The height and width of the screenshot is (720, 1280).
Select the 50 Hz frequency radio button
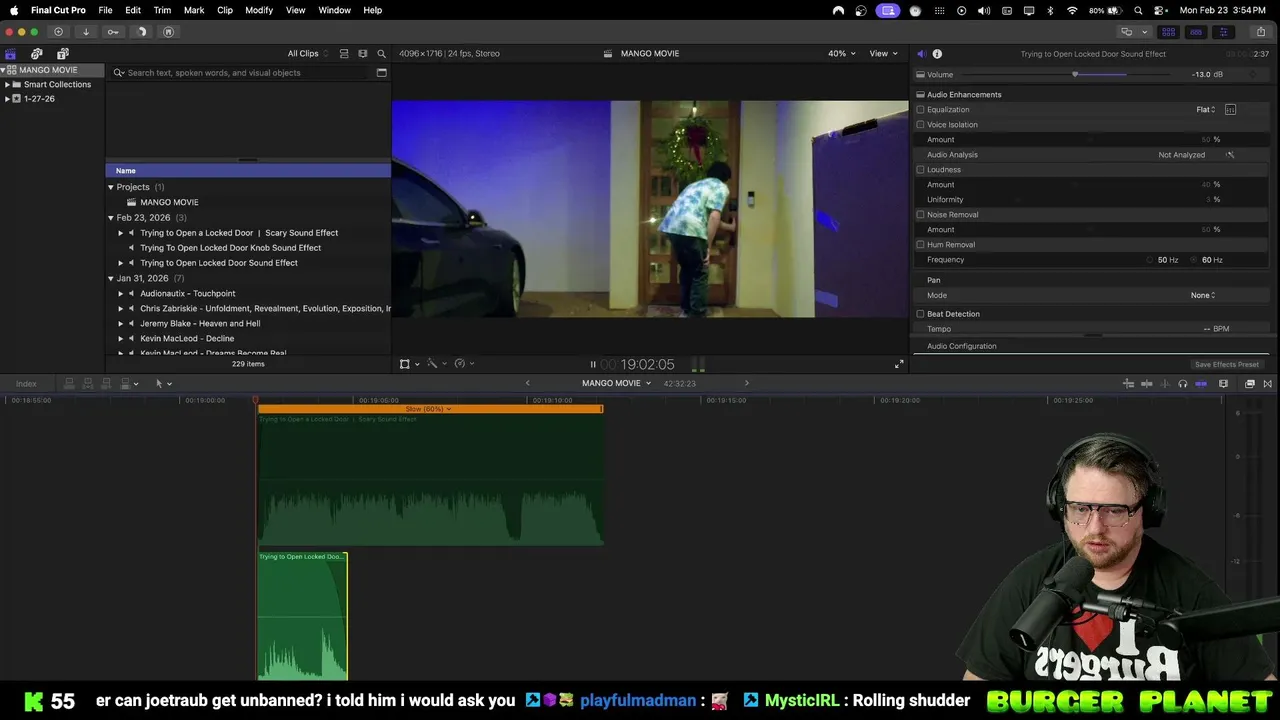pyautogui.click(x=1150, y=260)
